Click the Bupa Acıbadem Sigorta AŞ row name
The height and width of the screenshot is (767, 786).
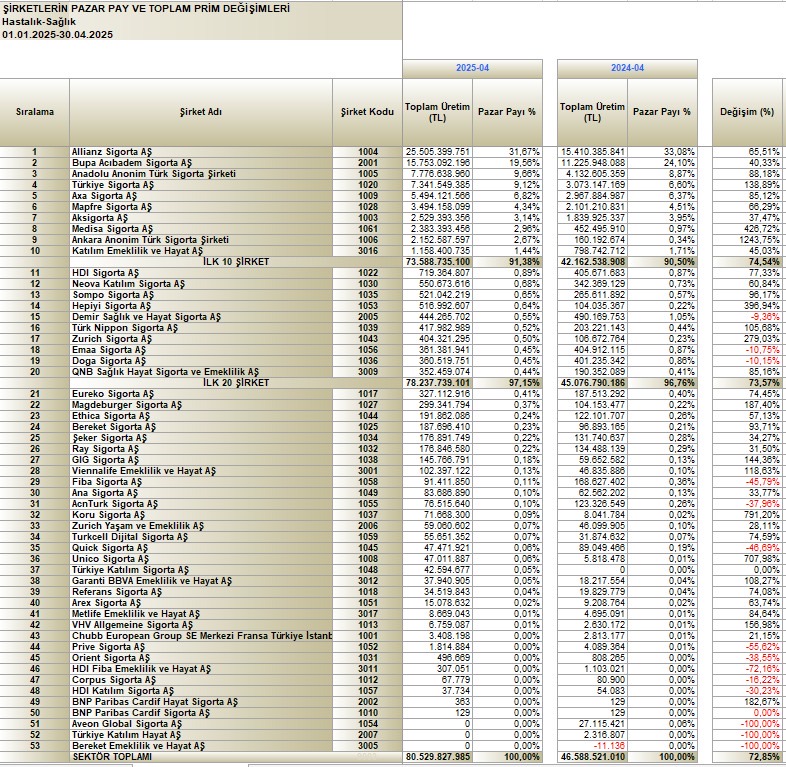[132, 163]
